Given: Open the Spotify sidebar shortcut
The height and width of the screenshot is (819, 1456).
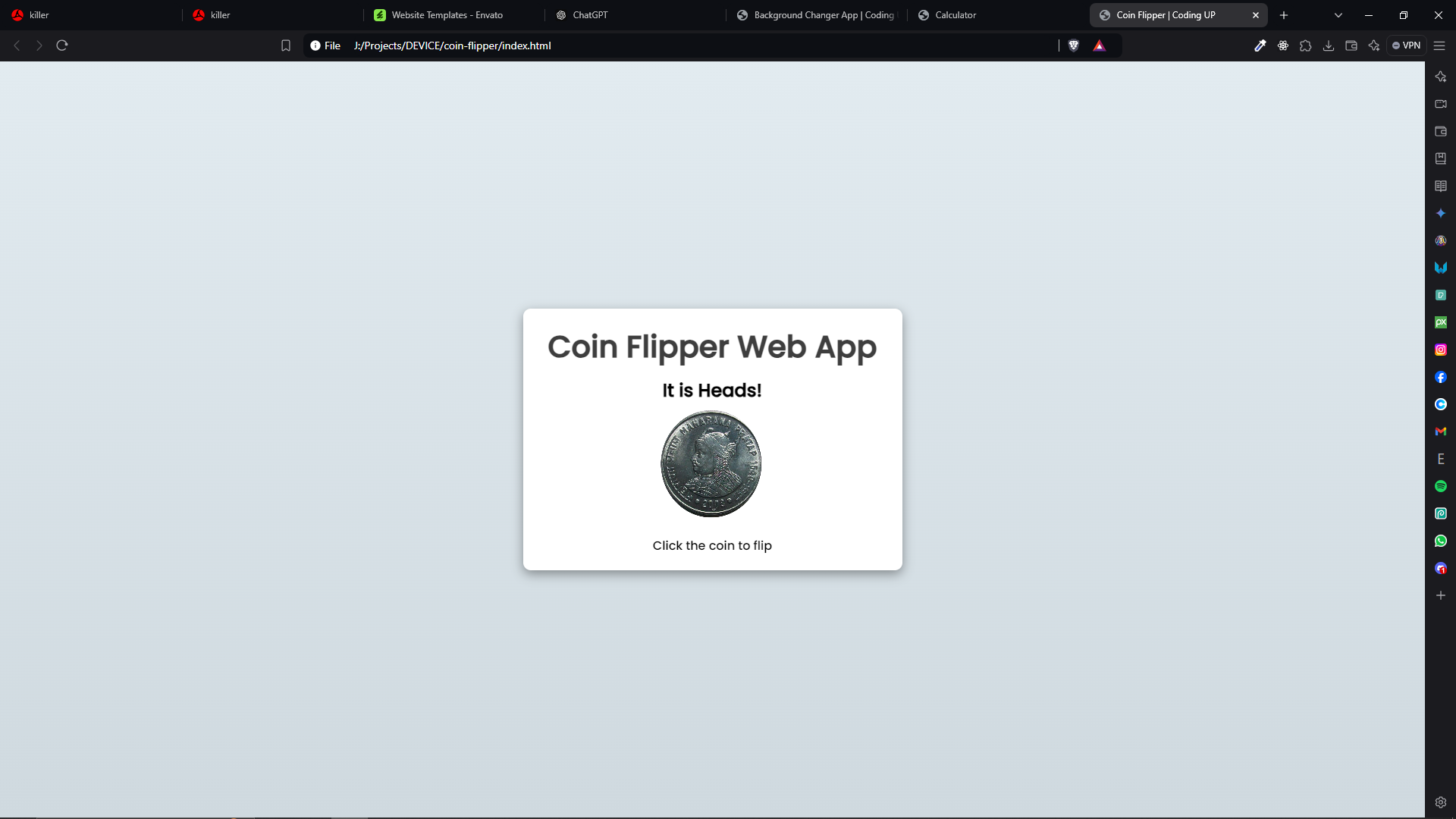Looking at the screenshot, I should (x=1441, y=486).
